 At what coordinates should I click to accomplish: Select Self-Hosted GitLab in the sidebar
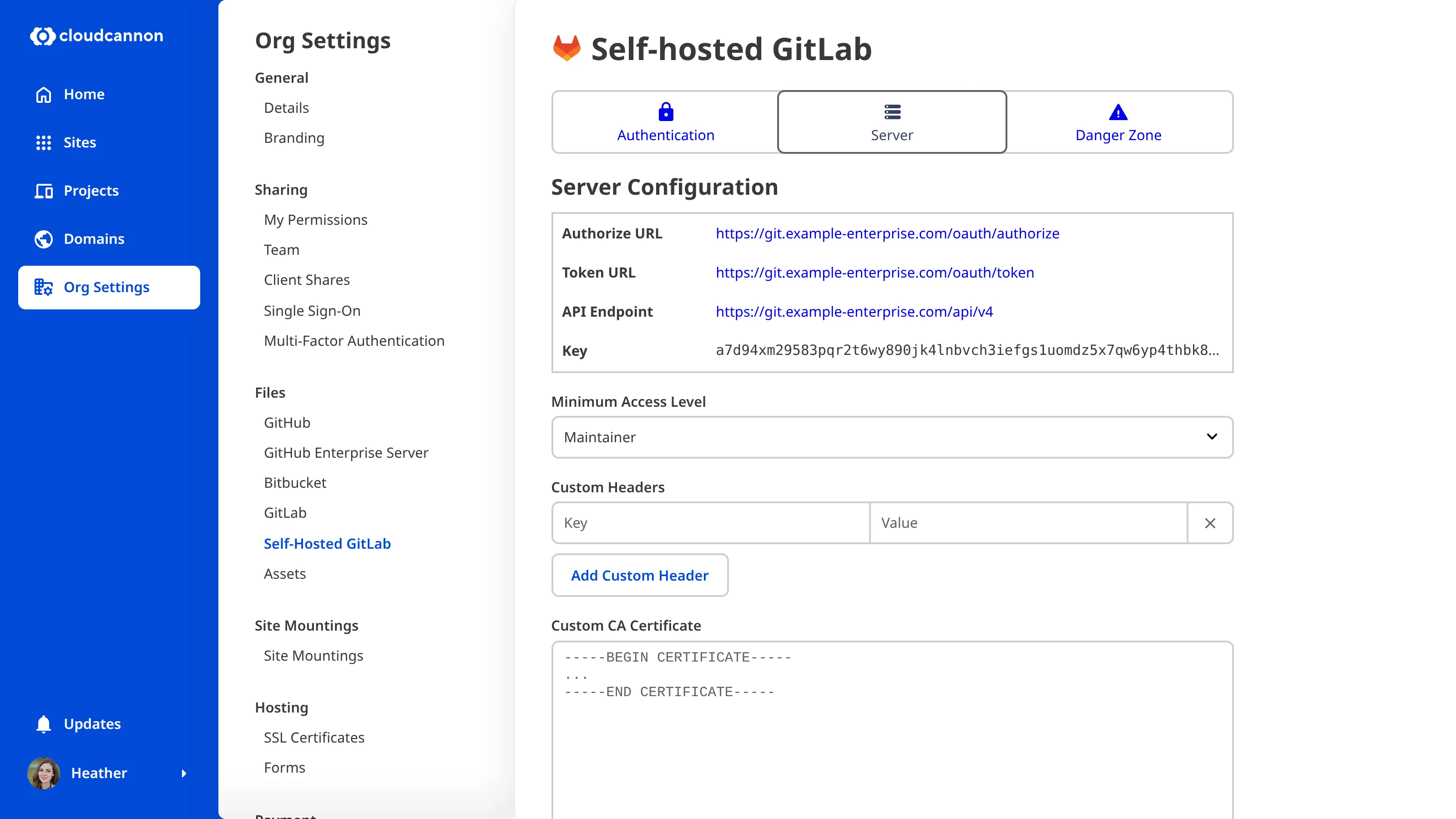[327, 543]
